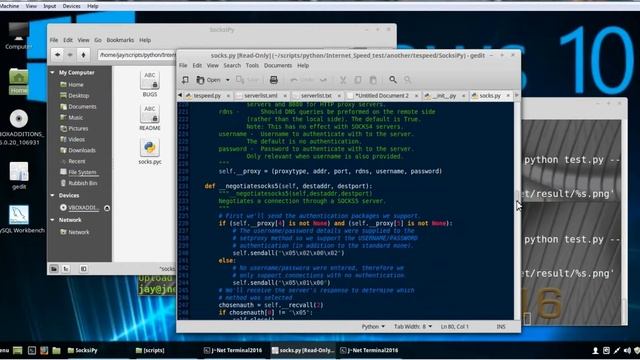Click the Redo arrow in gedit toolbar

pyautogui.click(x=323, y=80)
